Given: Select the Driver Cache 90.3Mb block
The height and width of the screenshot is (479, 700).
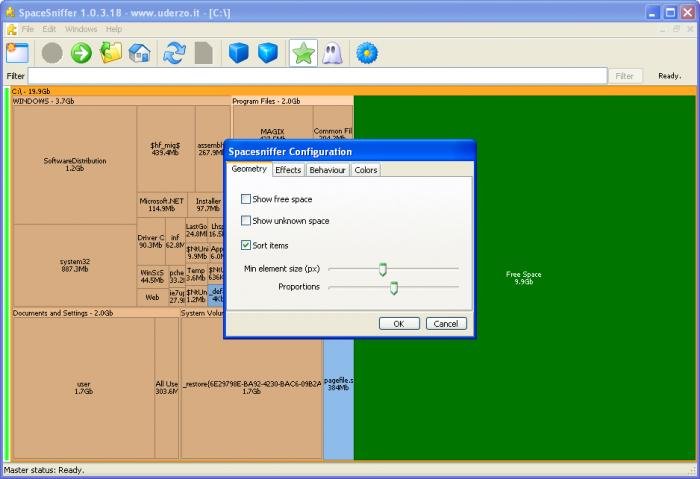Looking at the screenshot, I should (151, 241).
